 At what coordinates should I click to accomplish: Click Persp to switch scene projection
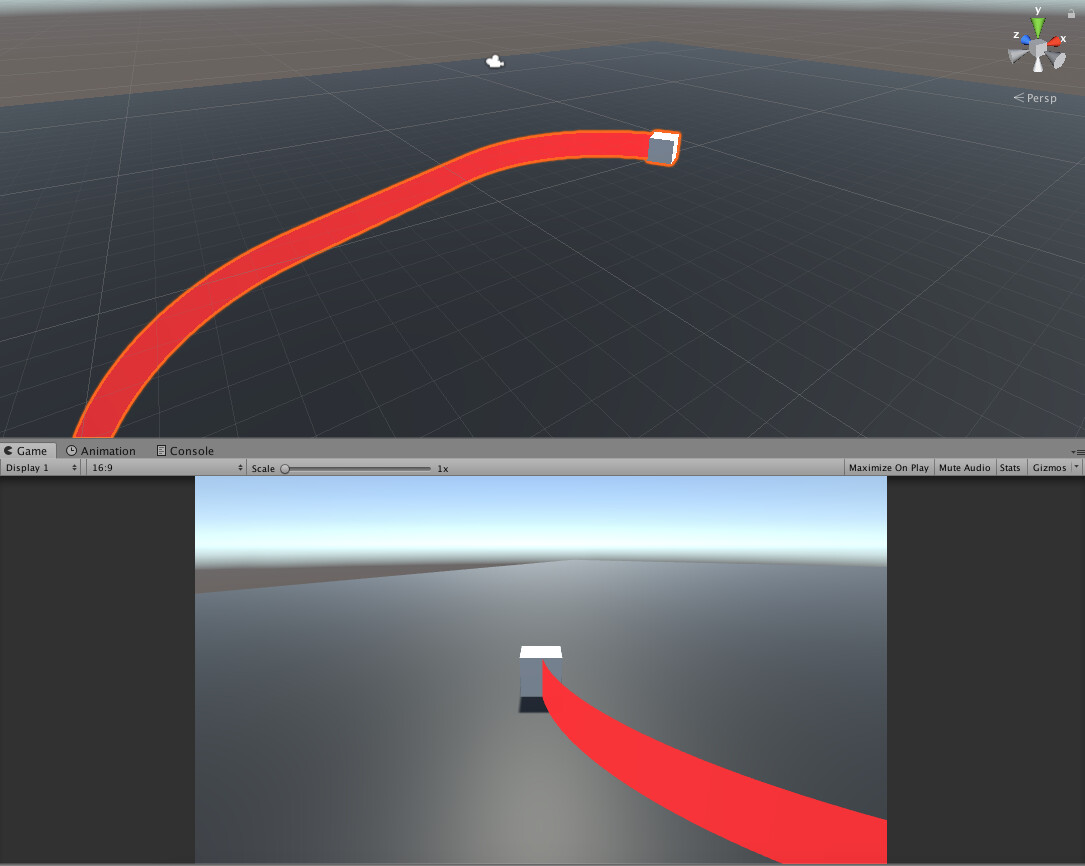click(1040, 97)
